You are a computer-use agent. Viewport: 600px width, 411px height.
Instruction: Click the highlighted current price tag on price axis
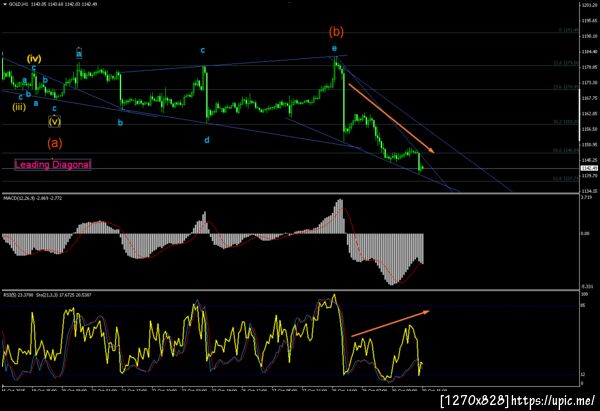point(589,168)
